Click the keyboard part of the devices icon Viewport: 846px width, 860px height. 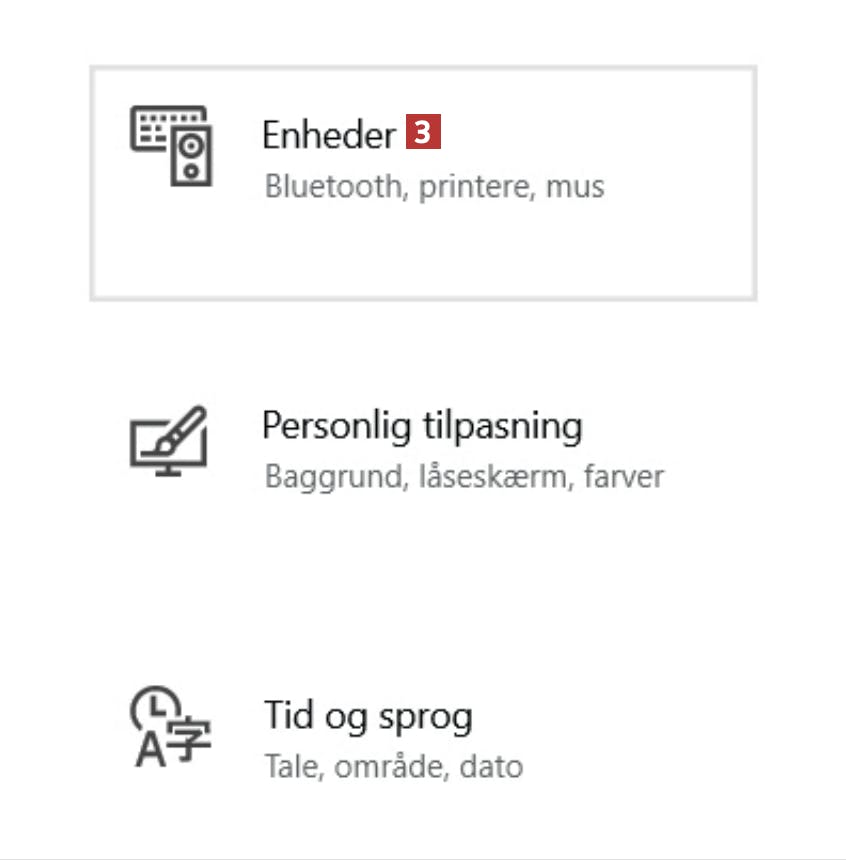[165, 127]
